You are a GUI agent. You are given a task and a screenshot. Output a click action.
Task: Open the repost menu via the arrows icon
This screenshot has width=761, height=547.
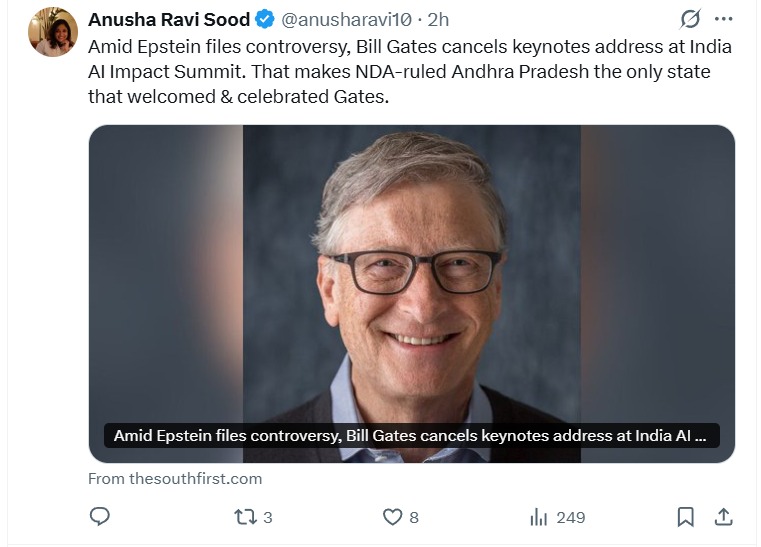245,517
